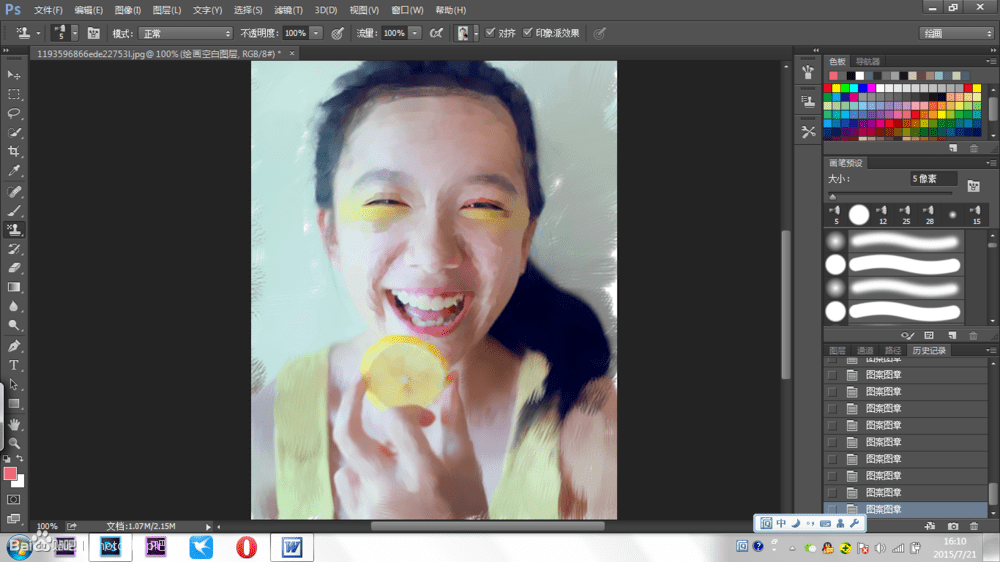Select the Pen tool

click(13, 346)
